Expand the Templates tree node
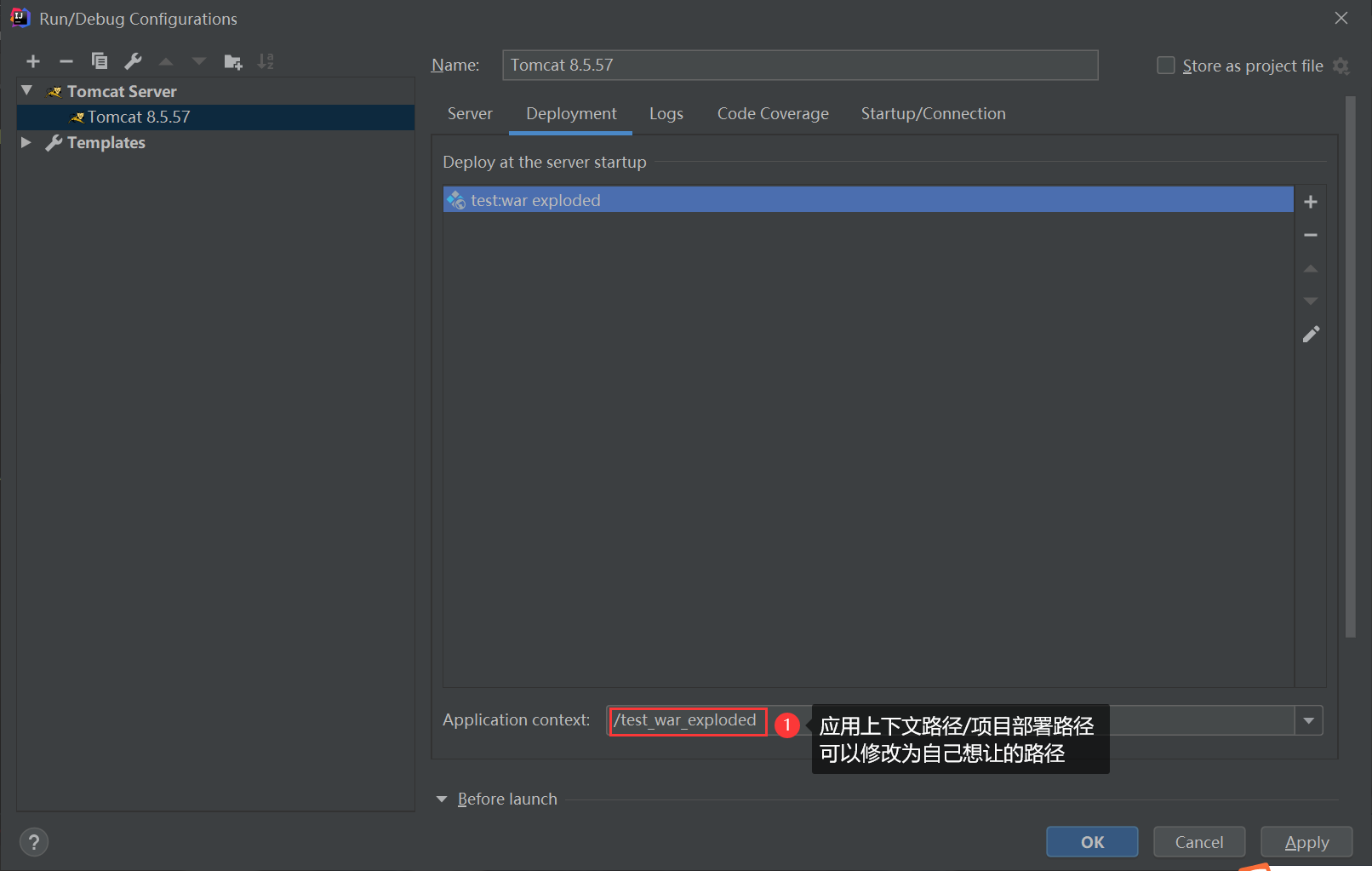Screen dimensions: 1372x871 26,142
